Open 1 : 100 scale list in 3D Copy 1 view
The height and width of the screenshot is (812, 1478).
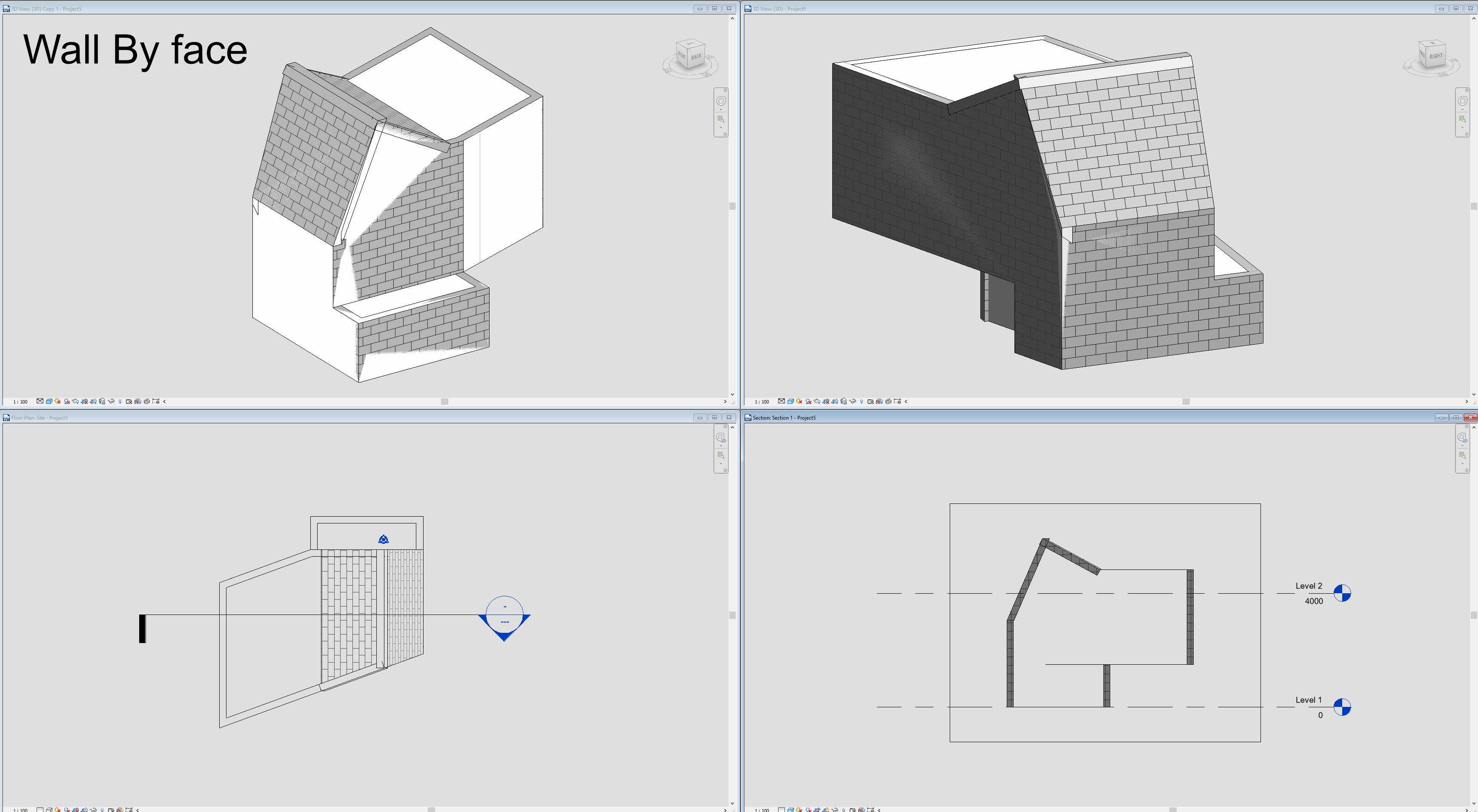pos(21,402)
